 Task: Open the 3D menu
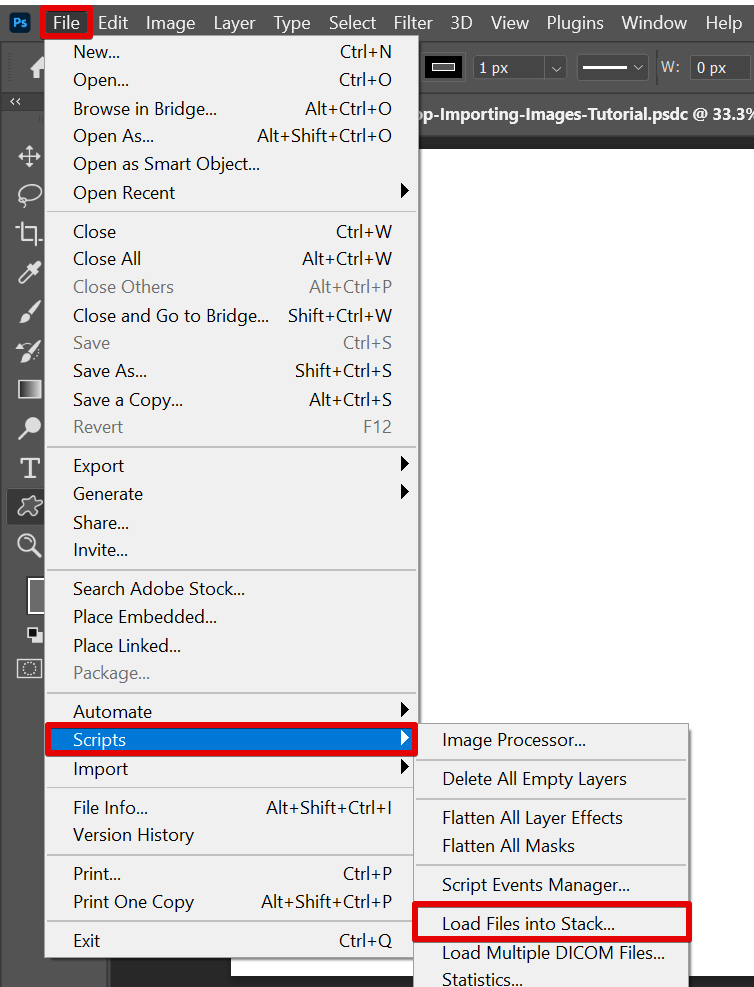point(461,23)
